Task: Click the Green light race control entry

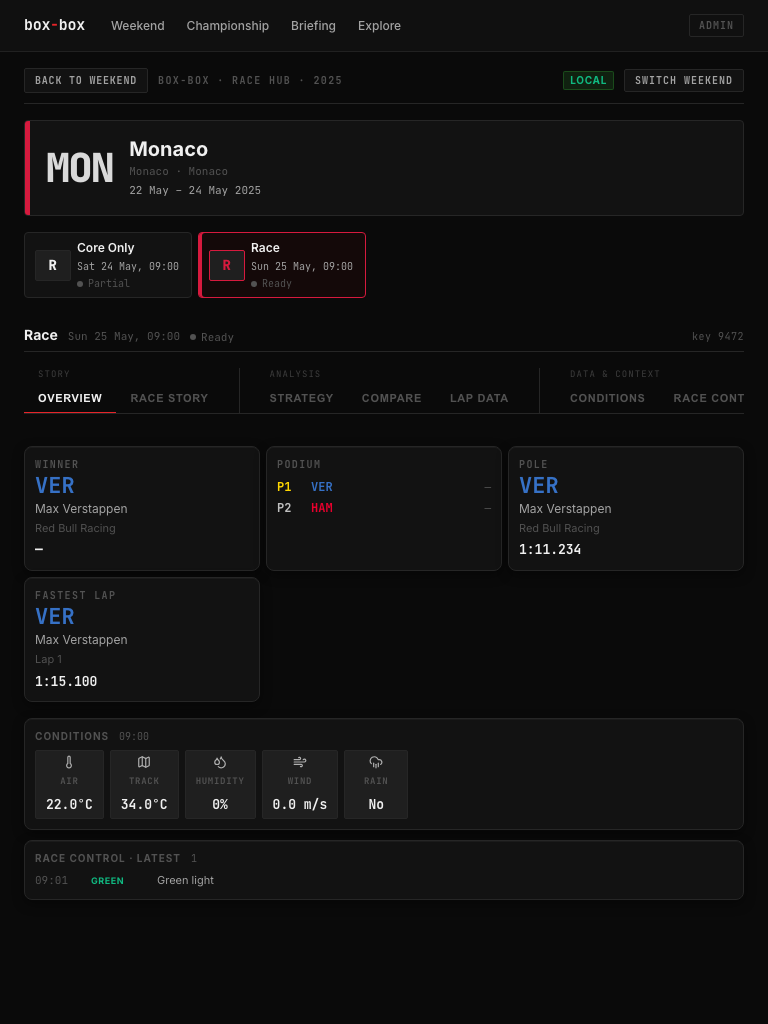Action: pyautogui.click(x=384, y=880)
